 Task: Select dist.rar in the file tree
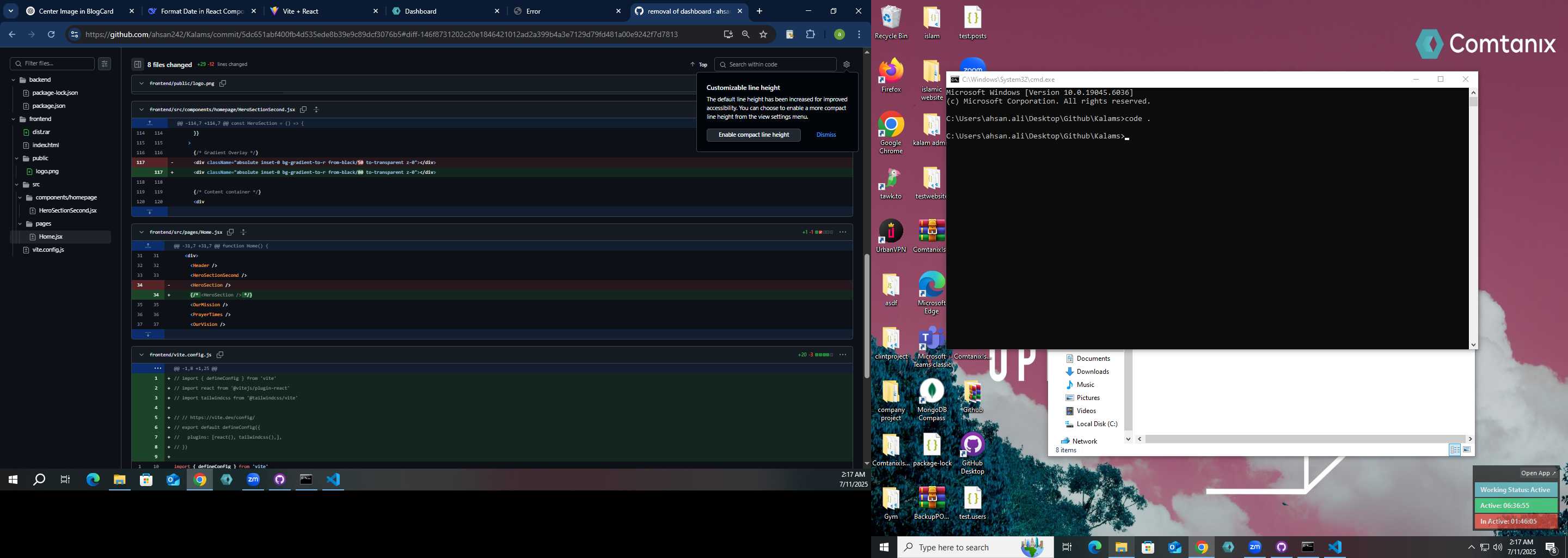click(41, 132)
